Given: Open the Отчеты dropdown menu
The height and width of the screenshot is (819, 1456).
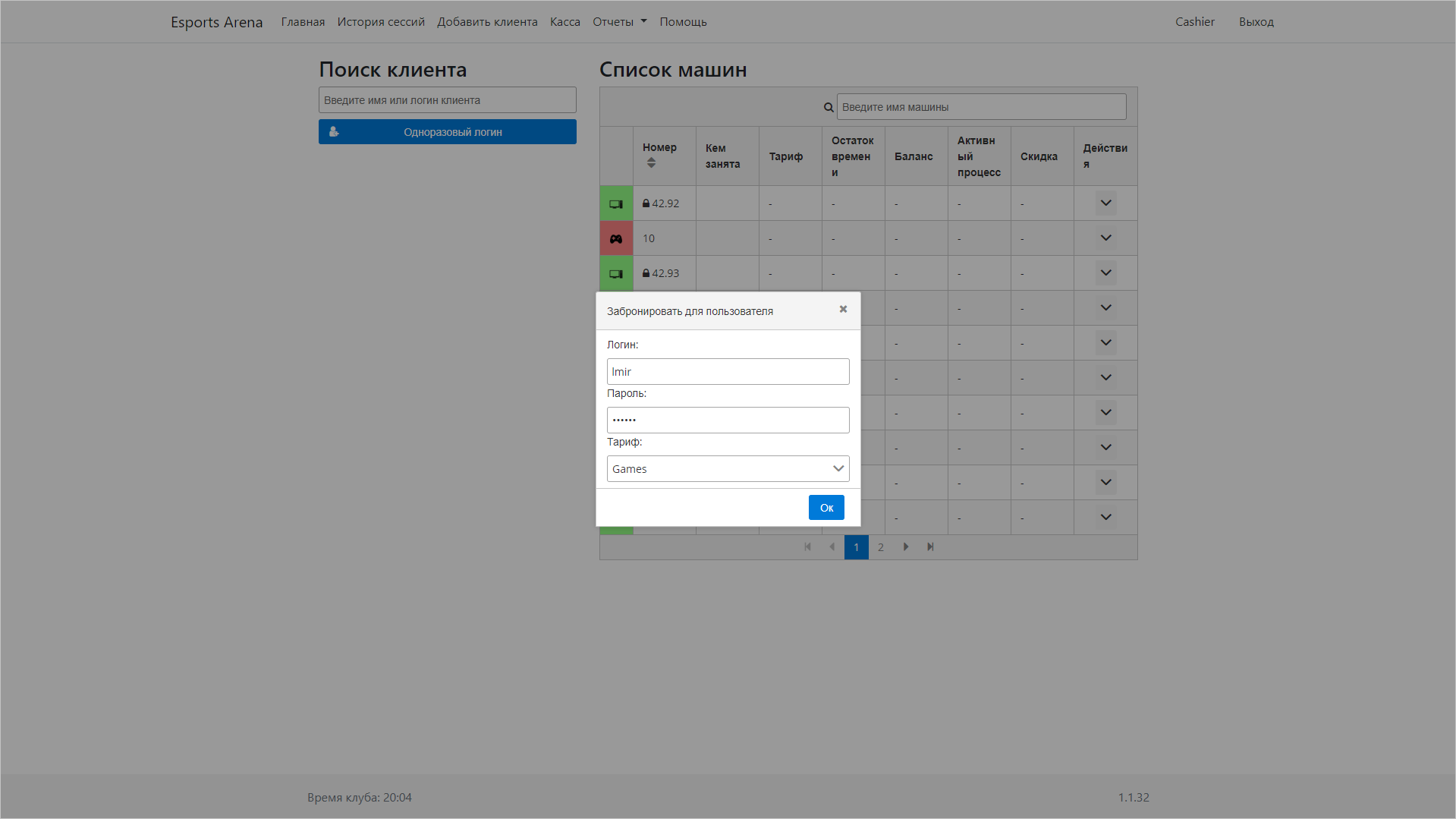Looking at the screenshot, I should pos(619,22).
